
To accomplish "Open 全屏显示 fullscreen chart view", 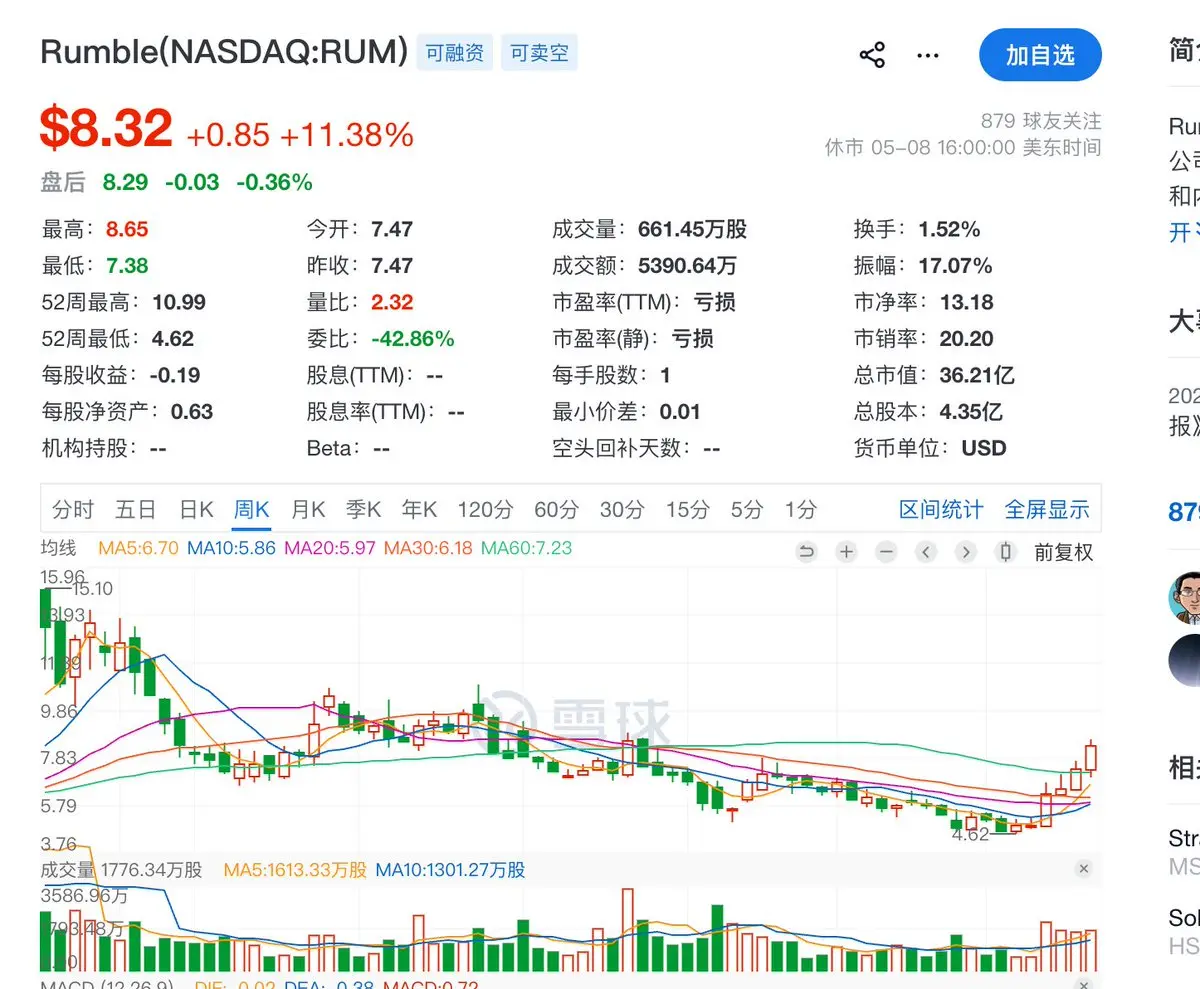I will (x=1047, y=510).
